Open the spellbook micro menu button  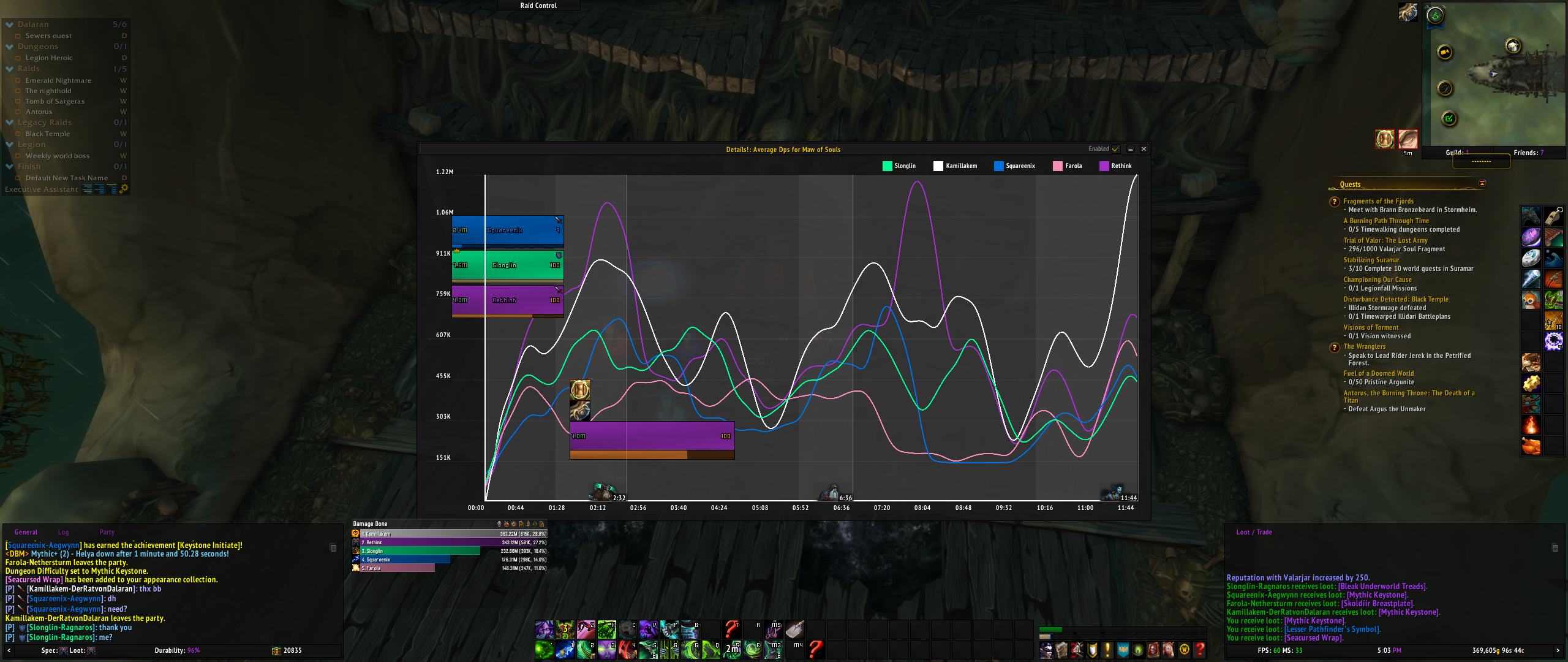[x=1061, y=649]
